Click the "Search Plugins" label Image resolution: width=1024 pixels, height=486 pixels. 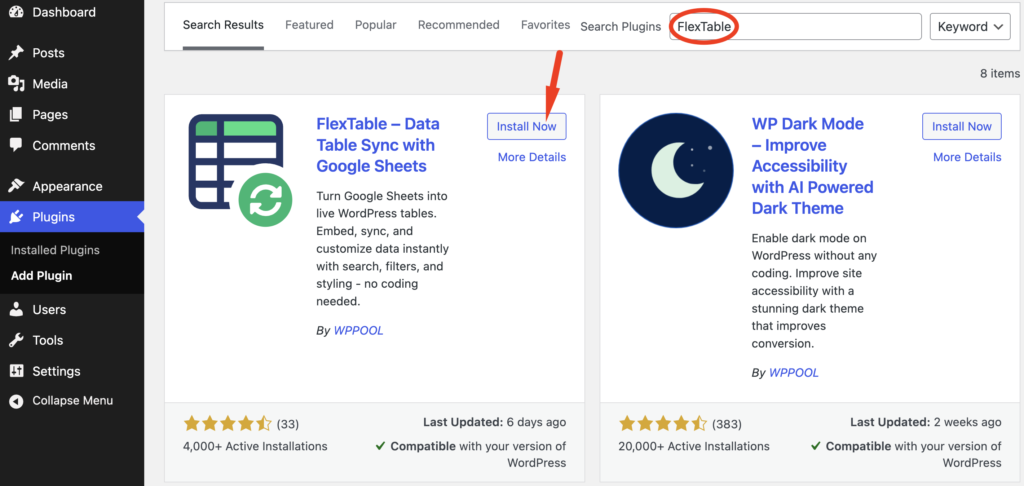620,27
